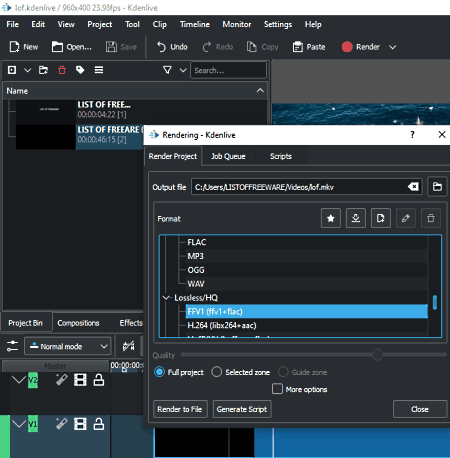The width and height of the screenshot is (450, 458).
Task: Click the Undo toolbar button
Action: pyautogui.click(x=172, y=47)
